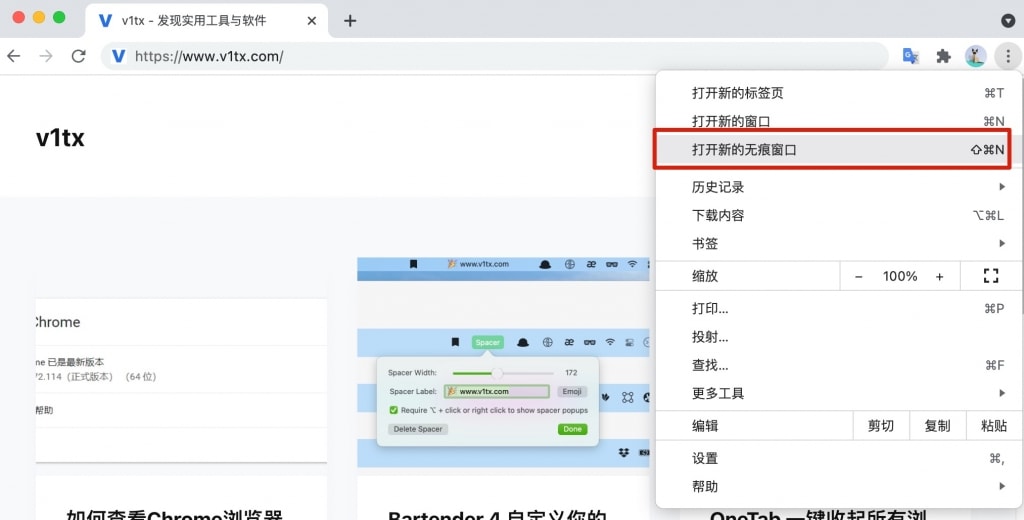Click 剪切 in the edit row
The image size is (1024, 520).
(881, 426)
